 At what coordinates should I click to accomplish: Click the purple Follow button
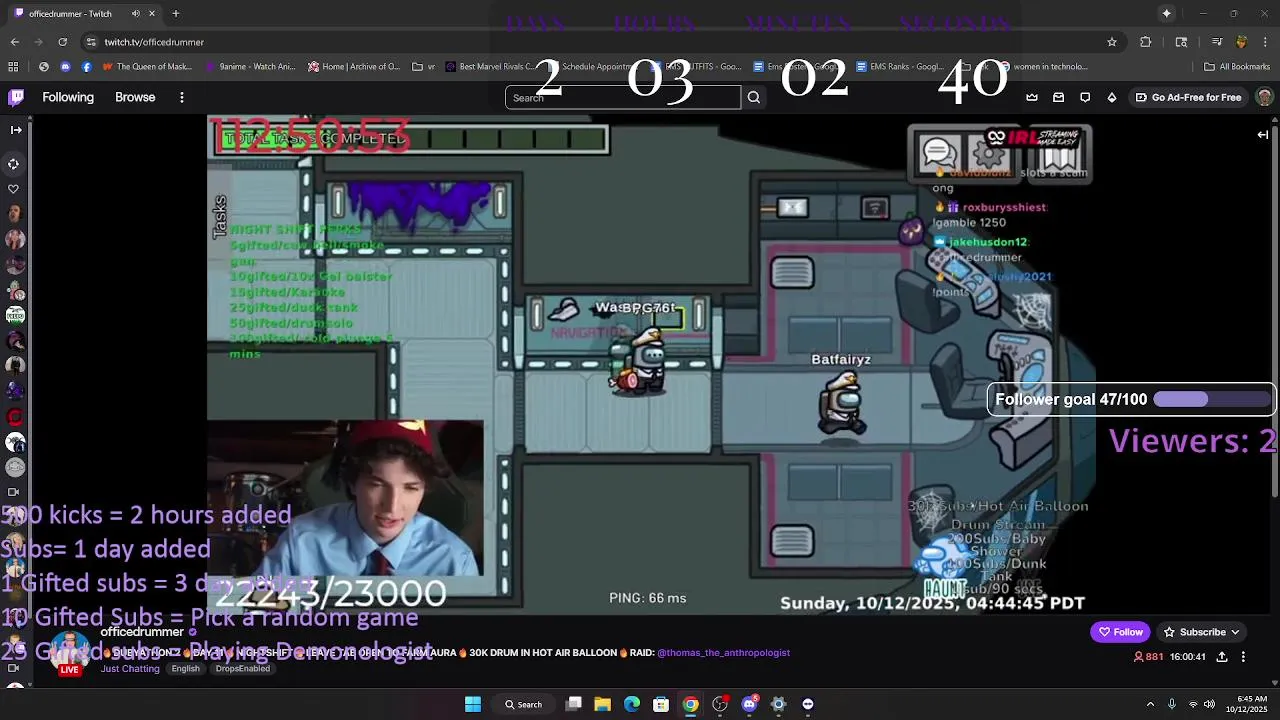[1120, 632]
